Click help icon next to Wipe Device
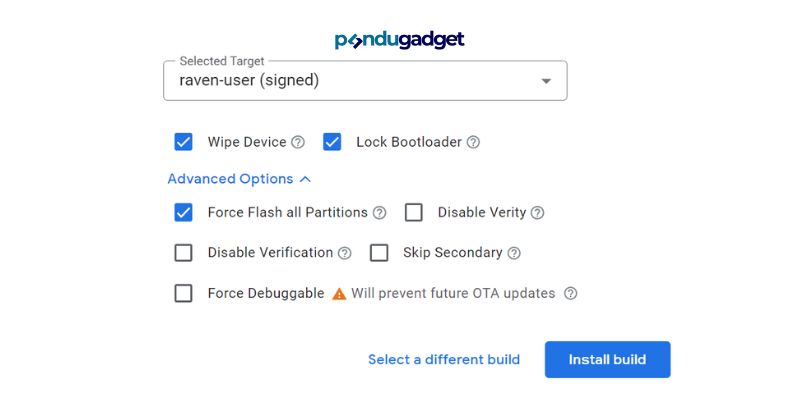The height and width of the screenshot is (400, 800). 298,142
